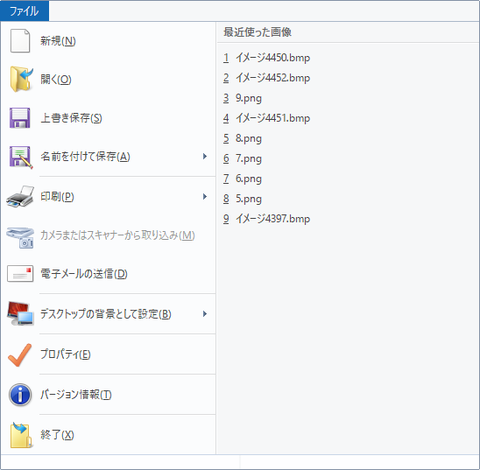Click the monitor icon for デスクトップの背景
Viewport: 480px width, 470px height.
click(x=20, y=314)
